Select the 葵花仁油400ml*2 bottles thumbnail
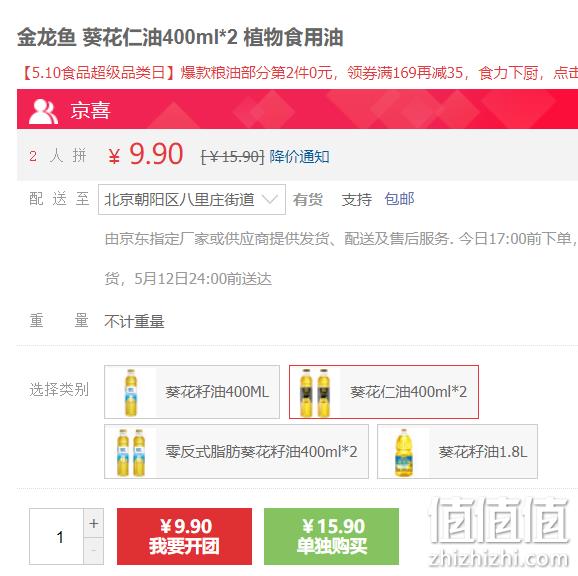 [x=315, y=392]
